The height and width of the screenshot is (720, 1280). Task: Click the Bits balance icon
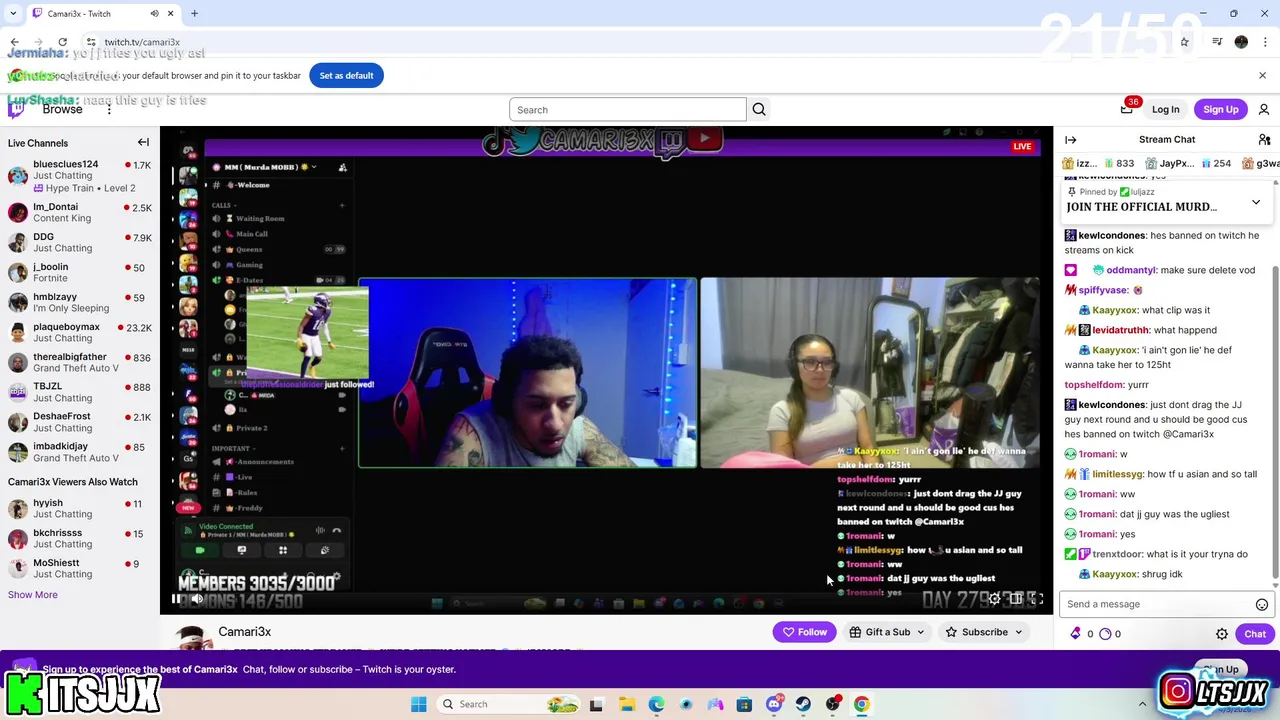(x=1076, y=633)
